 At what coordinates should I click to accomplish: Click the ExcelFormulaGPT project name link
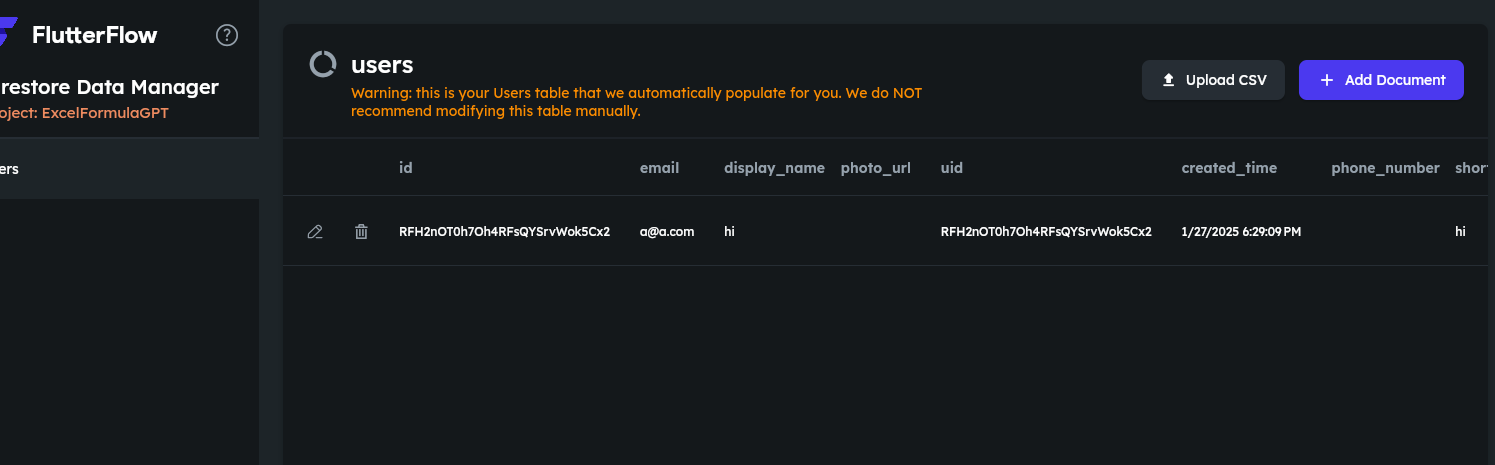click(105, 113)
